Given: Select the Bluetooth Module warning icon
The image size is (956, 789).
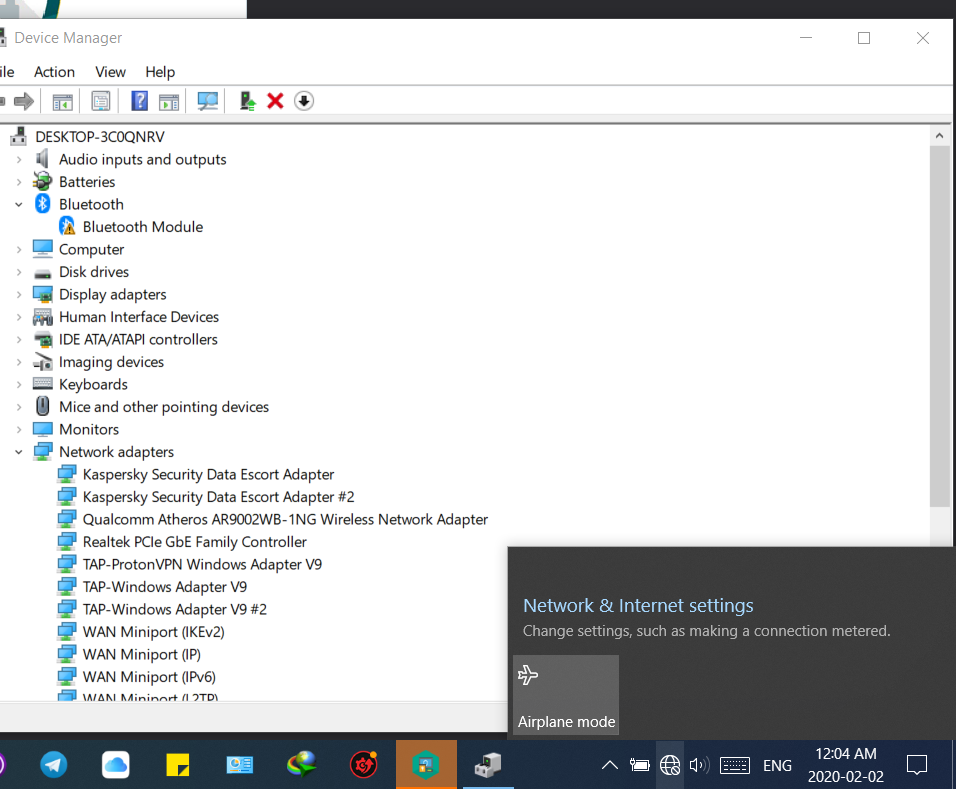Looking at the screenshot, I should pos(67,227).
